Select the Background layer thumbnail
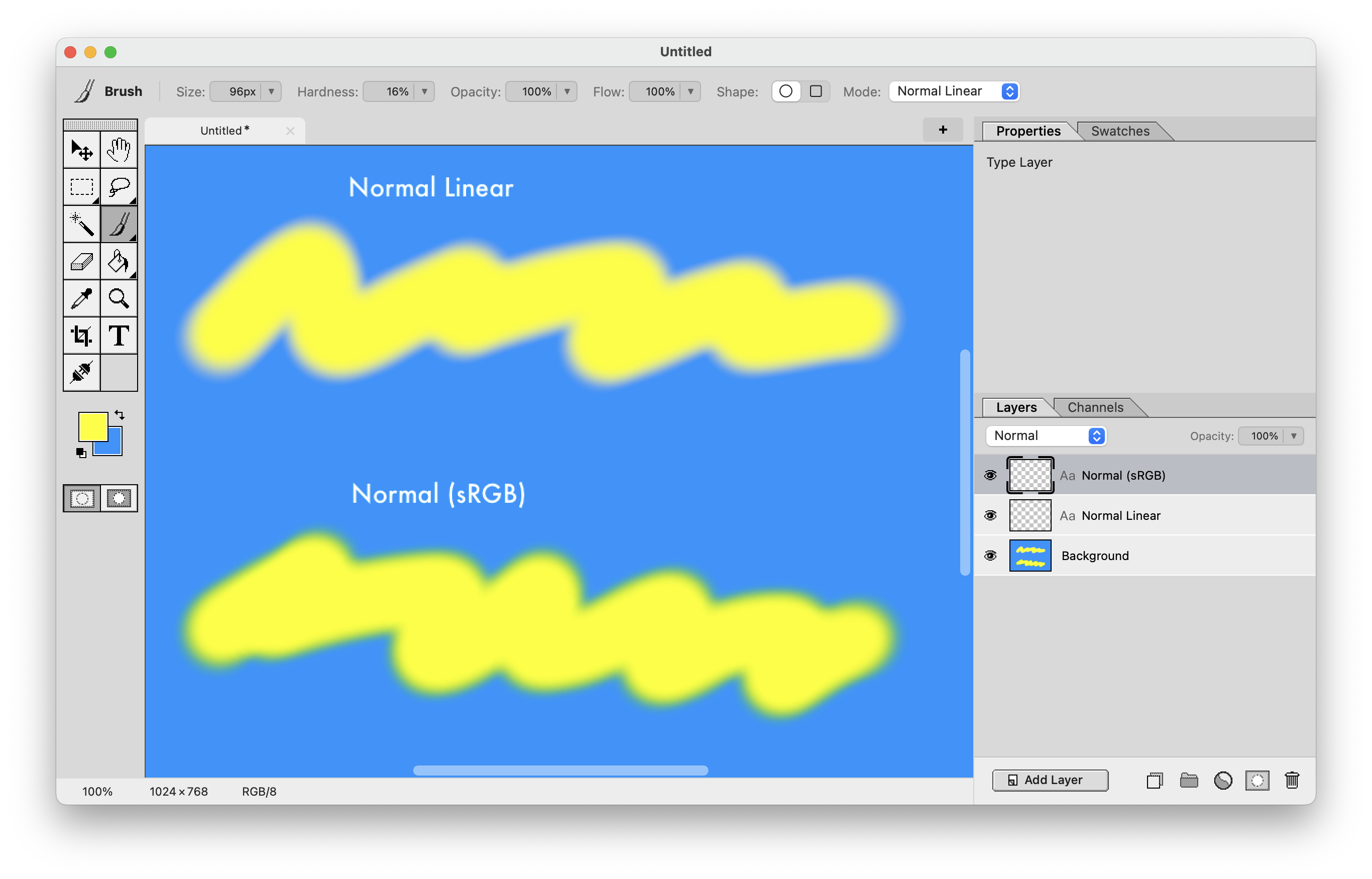1372x879 pixels. 1030,556
